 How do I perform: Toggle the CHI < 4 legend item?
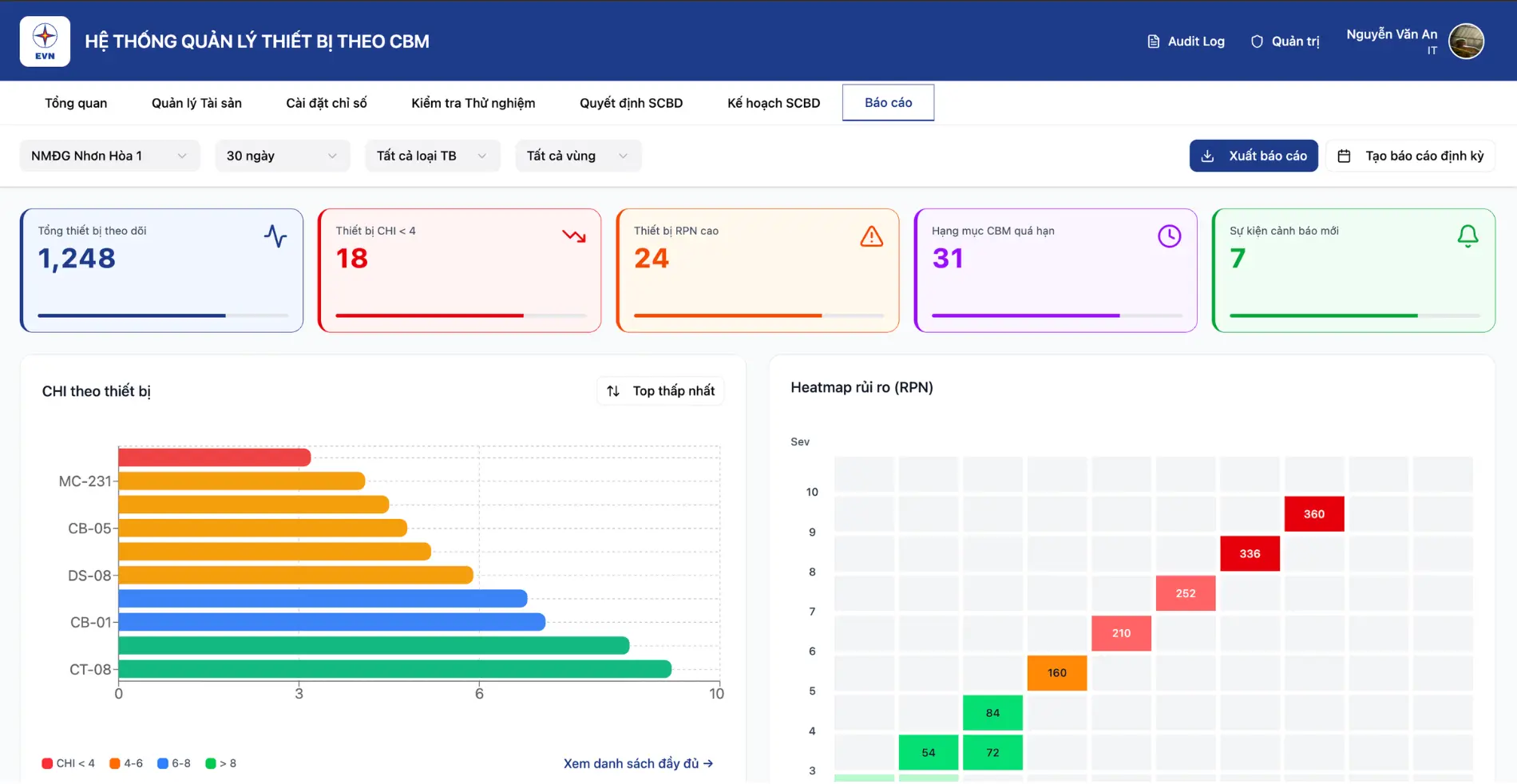(68, 763)
